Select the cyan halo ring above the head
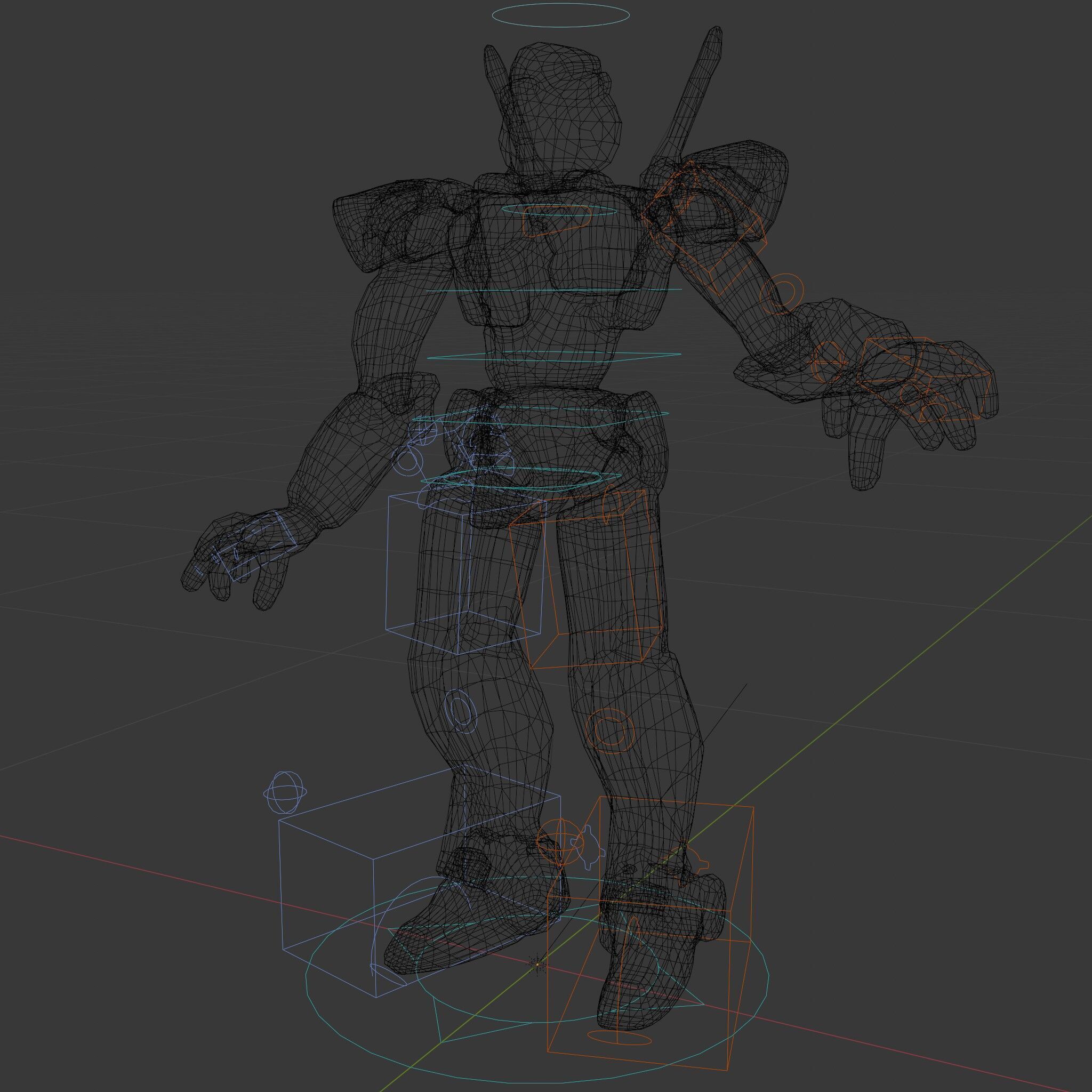This screenshot has width=1092, height=1092. click(560, 15)
